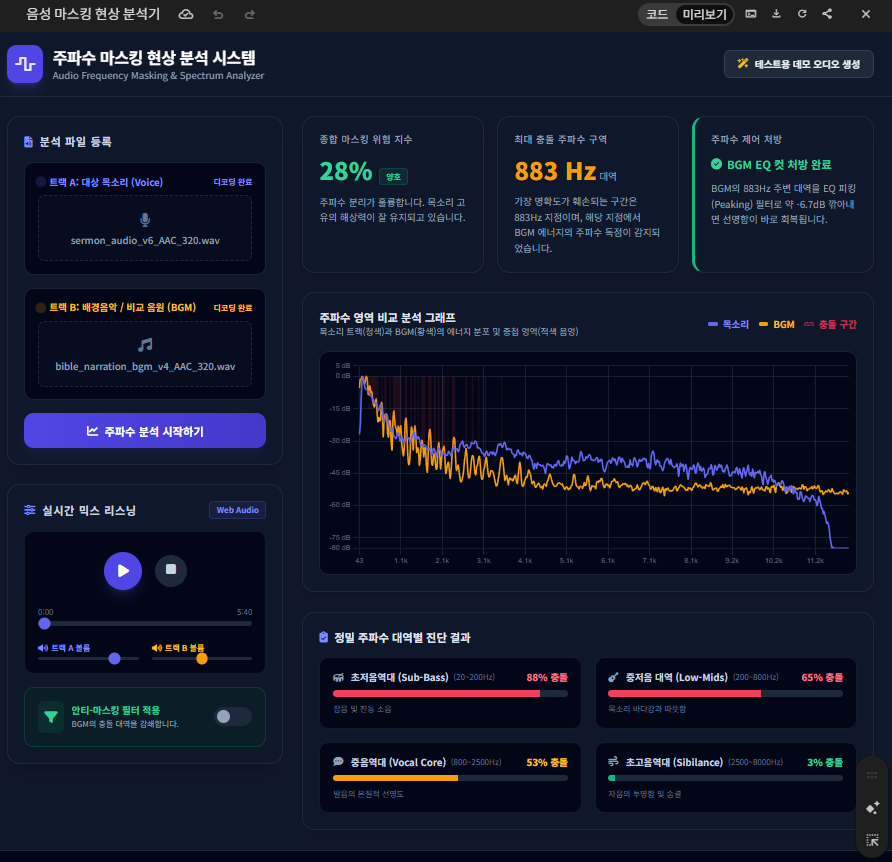Click 트랙 A: 대상 목소리 (Voice) heading
Viewport: 892px width, 862px height.
106,182
